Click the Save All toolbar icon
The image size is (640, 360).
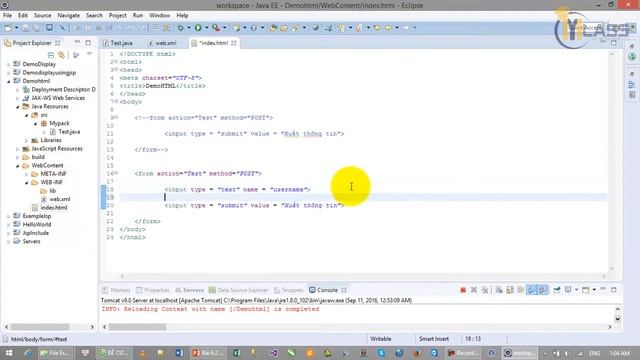point(36,28)
